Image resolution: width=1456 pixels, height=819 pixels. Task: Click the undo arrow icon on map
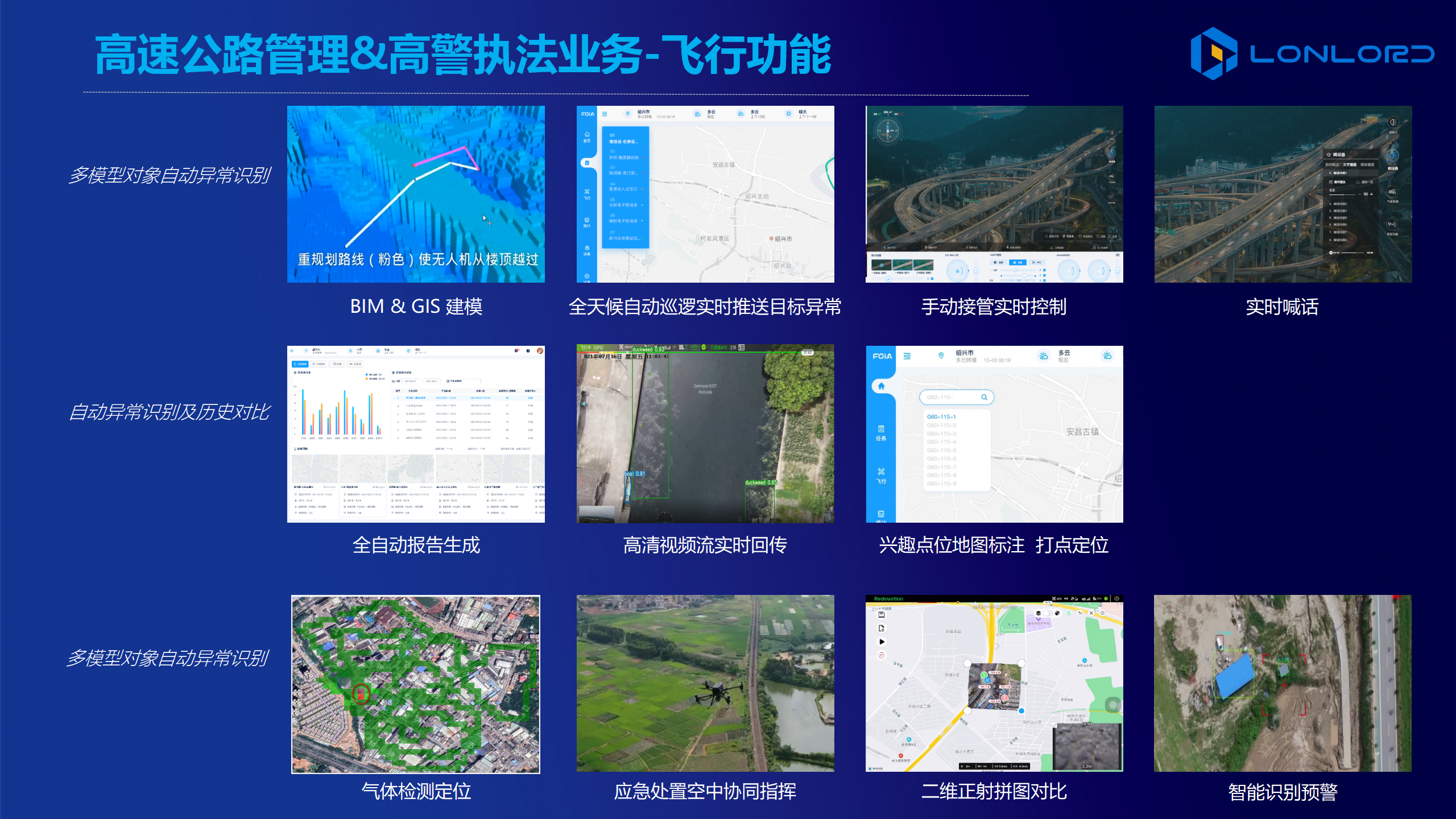coord(1079,613)
